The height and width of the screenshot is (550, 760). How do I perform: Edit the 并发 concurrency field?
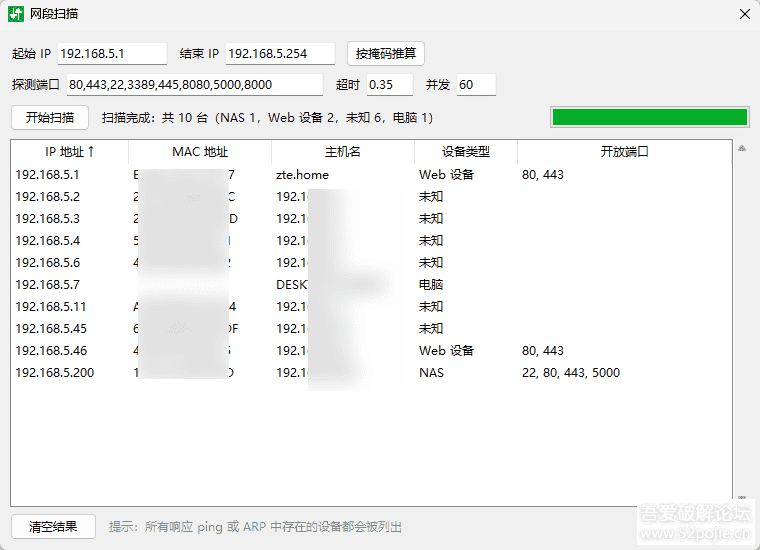coord(476,85)
